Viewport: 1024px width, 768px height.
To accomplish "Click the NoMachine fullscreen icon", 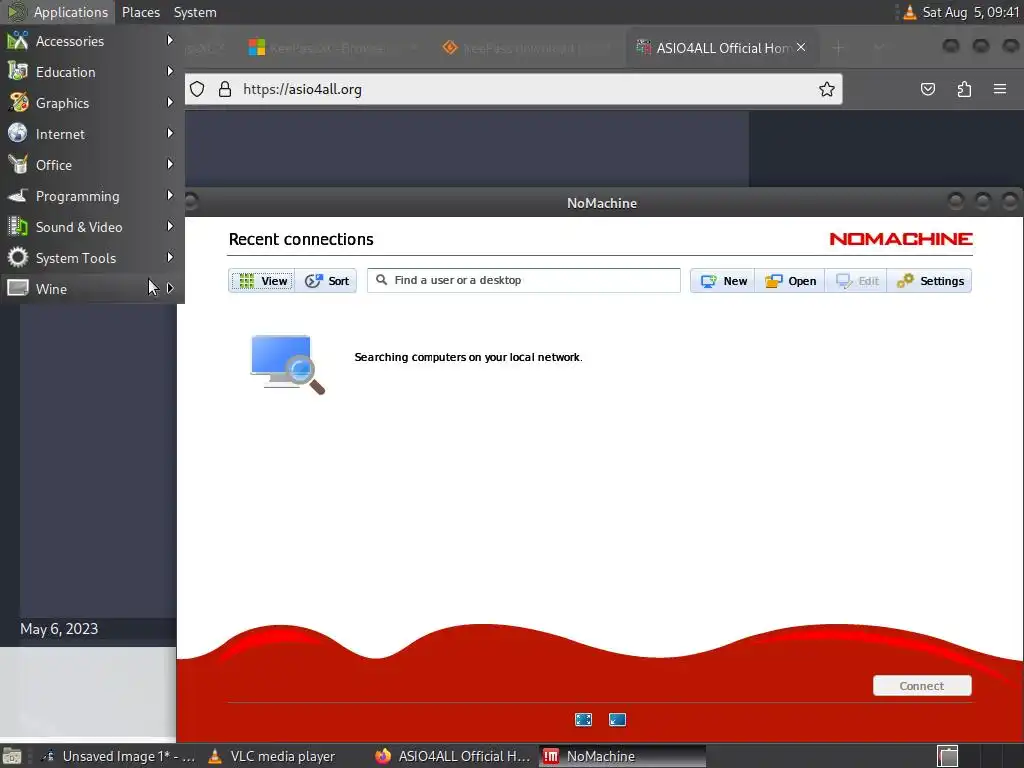I will click(x=583, y=720).
